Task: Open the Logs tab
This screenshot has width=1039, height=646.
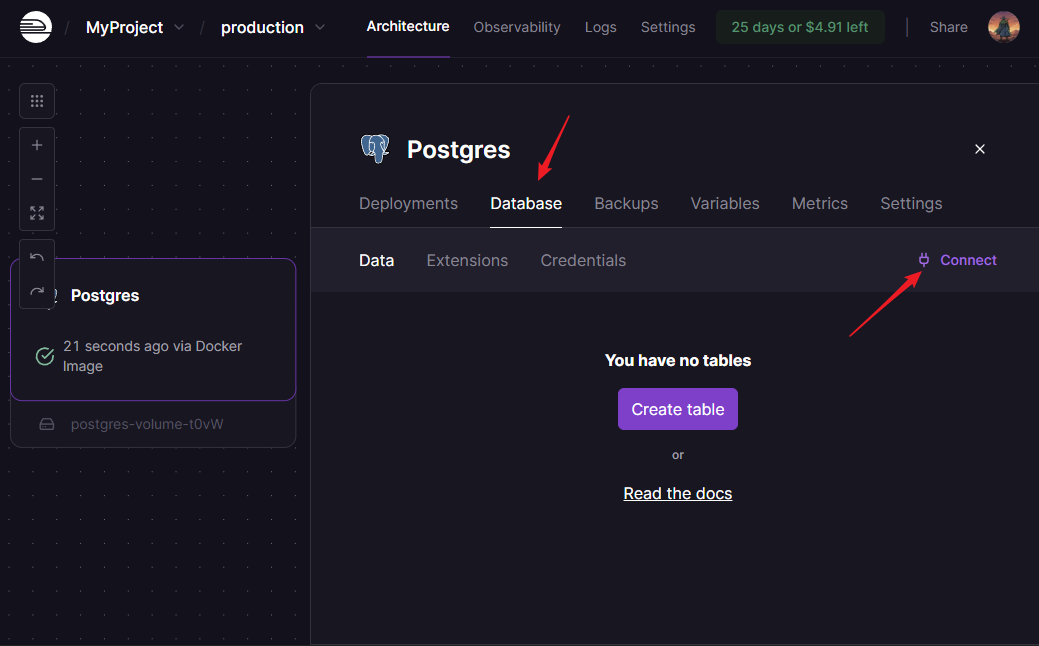Action: 600,27
